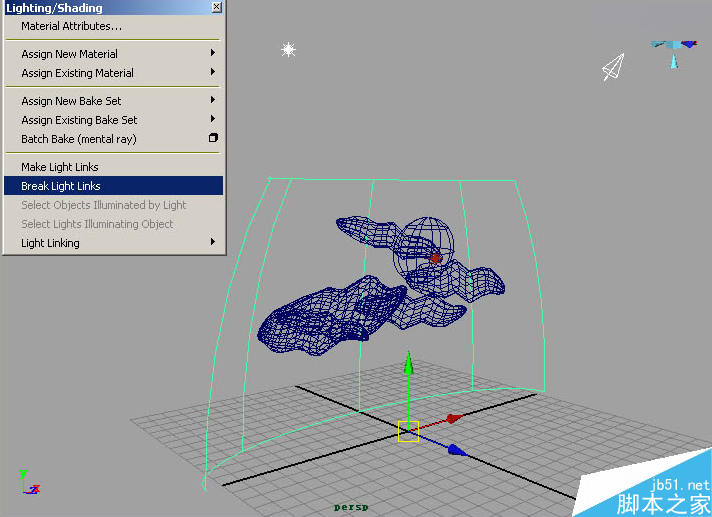Select the point light star icon

[x=288, y=49]
